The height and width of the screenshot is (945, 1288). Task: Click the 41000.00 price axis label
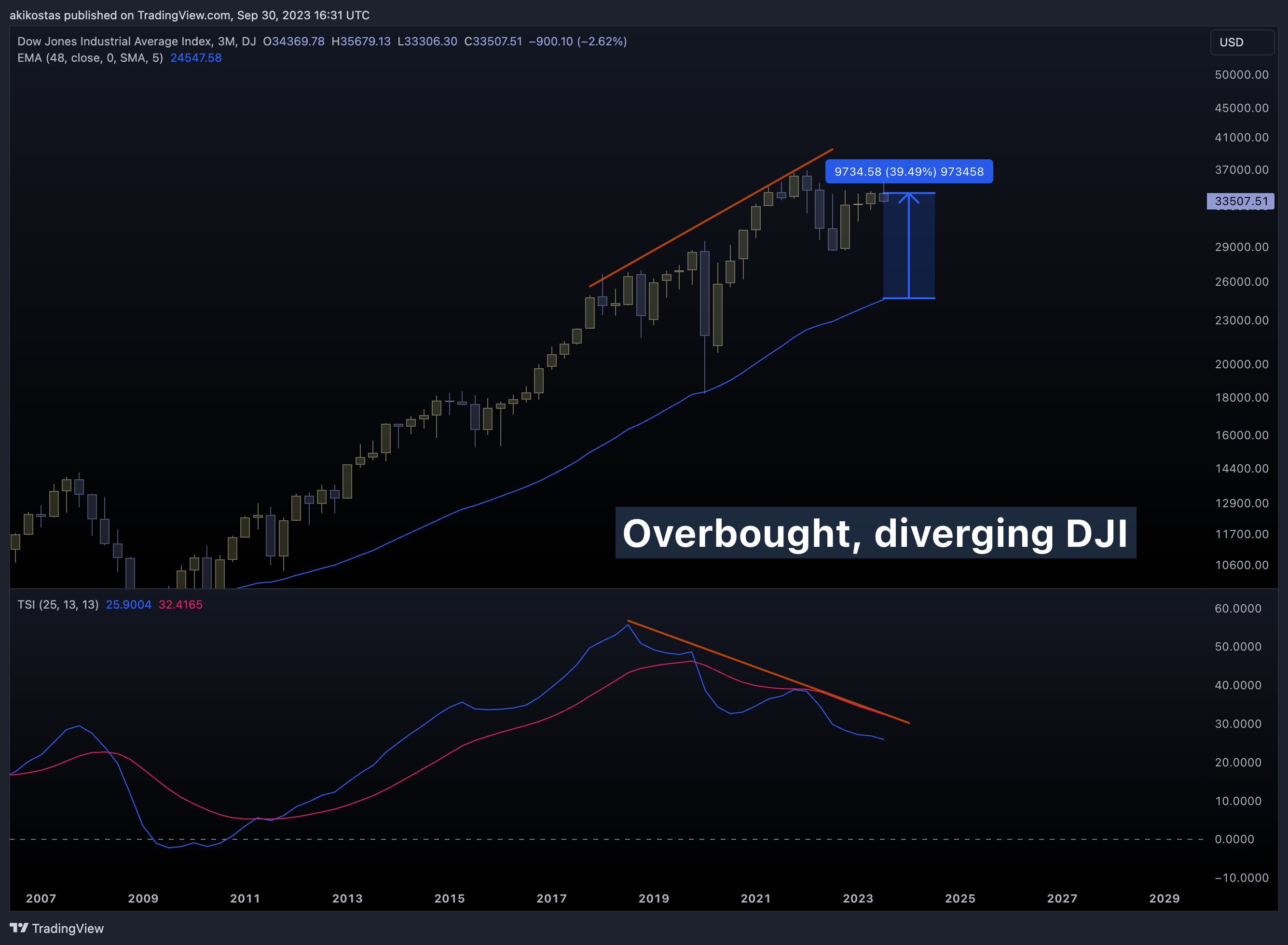1242,137
